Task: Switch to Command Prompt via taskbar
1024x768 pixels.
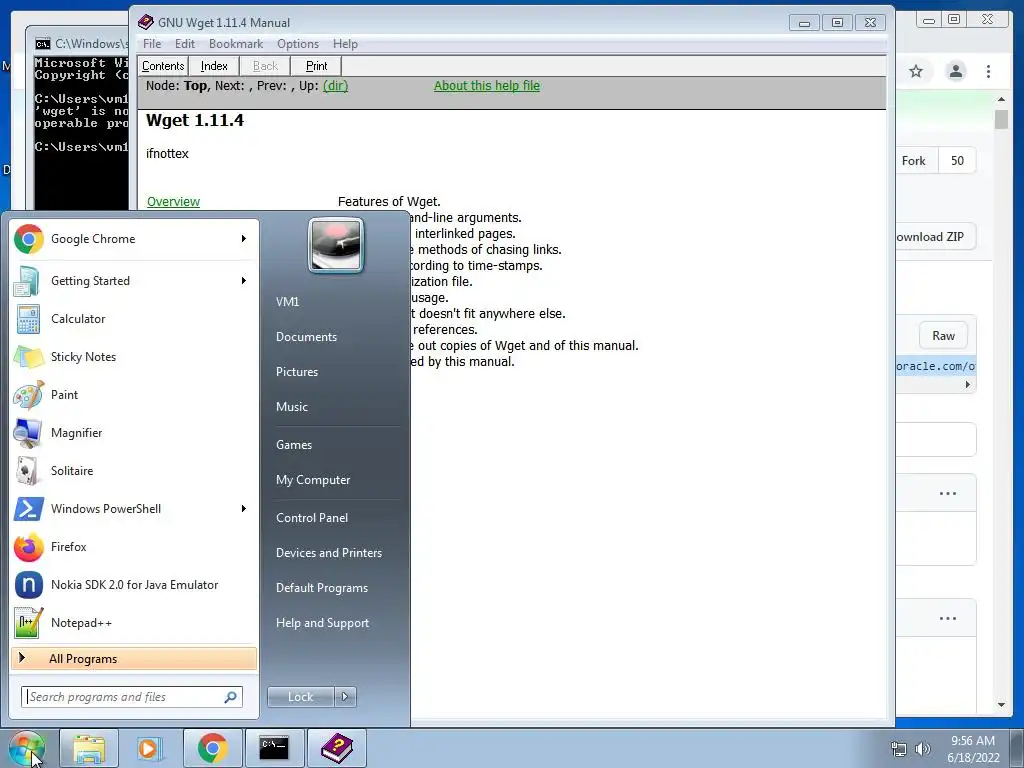Action: [274, 748]
